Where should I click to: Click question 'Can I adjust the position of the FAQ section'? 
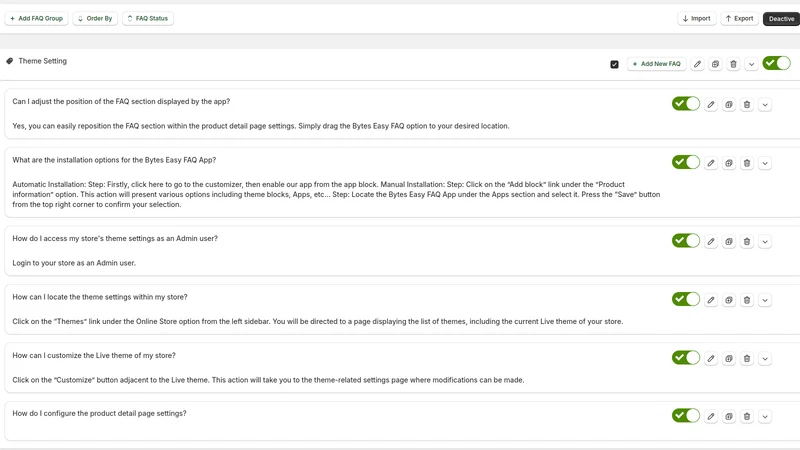click(x=121, y=102)
